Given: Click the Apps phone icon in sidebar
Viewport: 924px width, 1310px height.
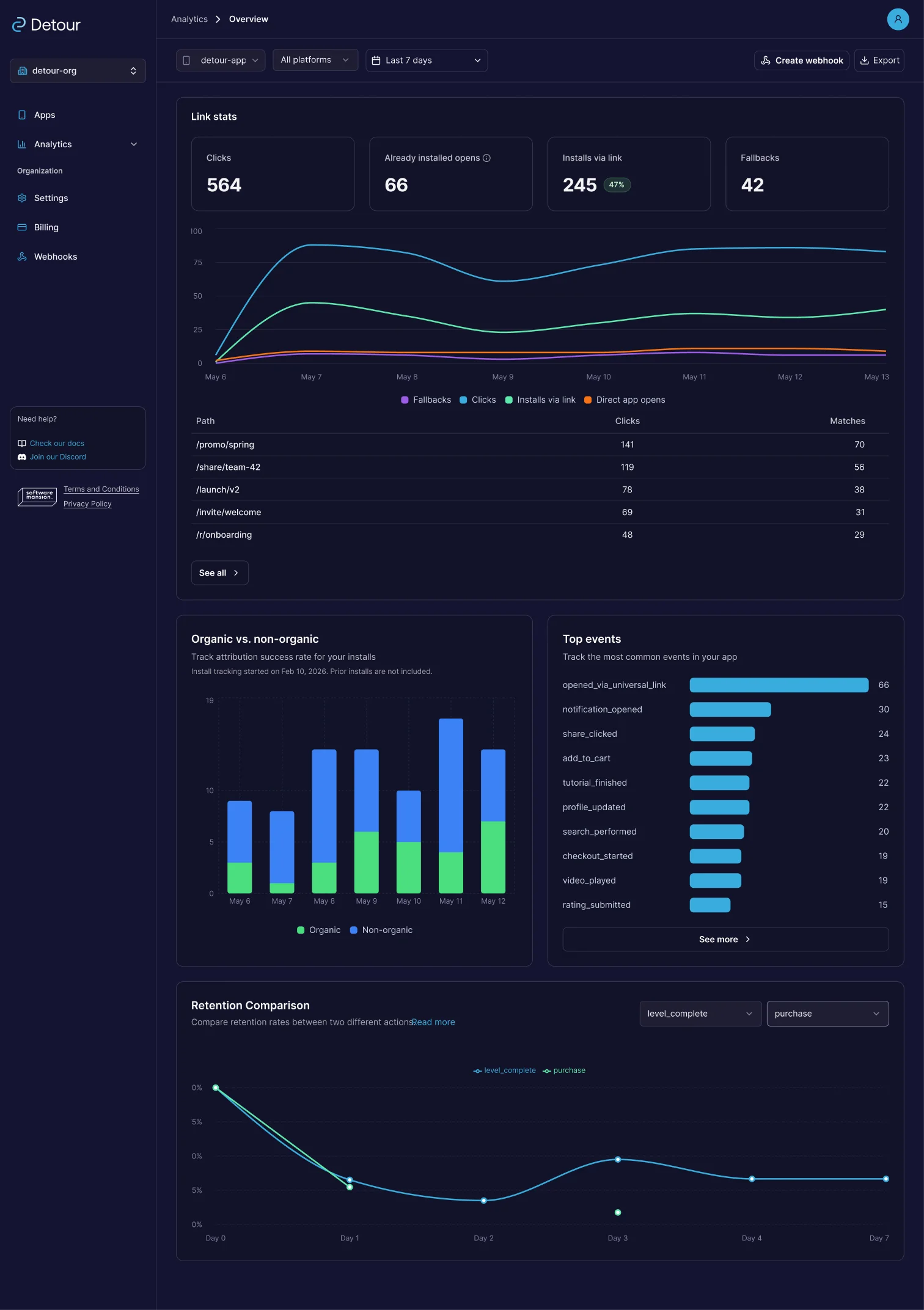Looking at the screenshot, I should click(22, 115).
